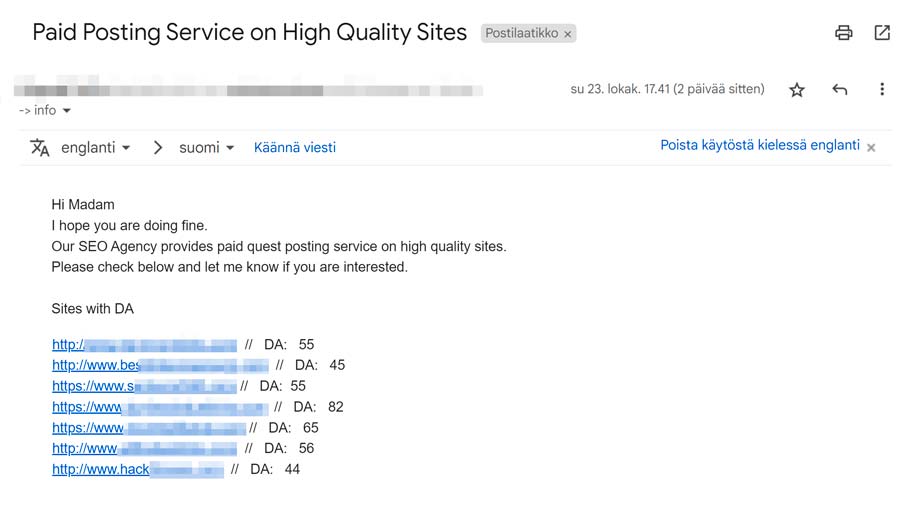Click Käännä viesti to translate message
Screen dimensions: 900x510
295,147
